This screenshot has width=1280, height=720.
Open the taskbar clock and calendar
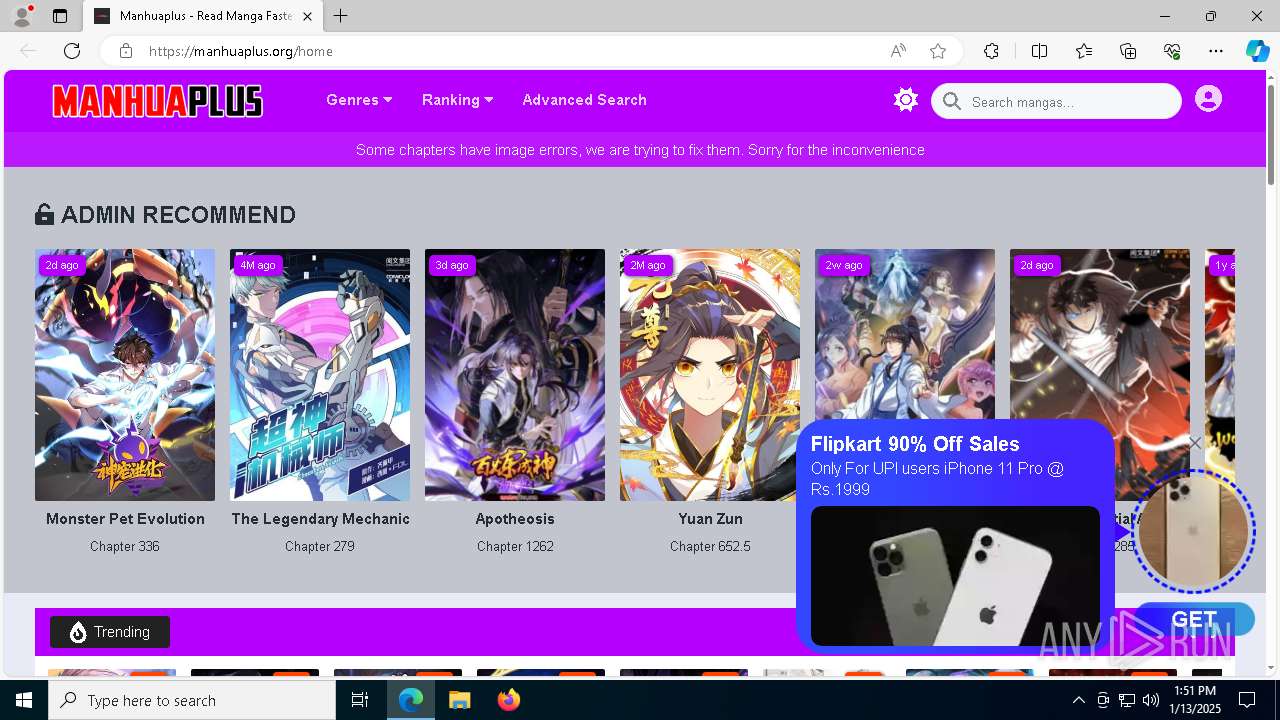pyautogui.click(x=1195, y=700)
